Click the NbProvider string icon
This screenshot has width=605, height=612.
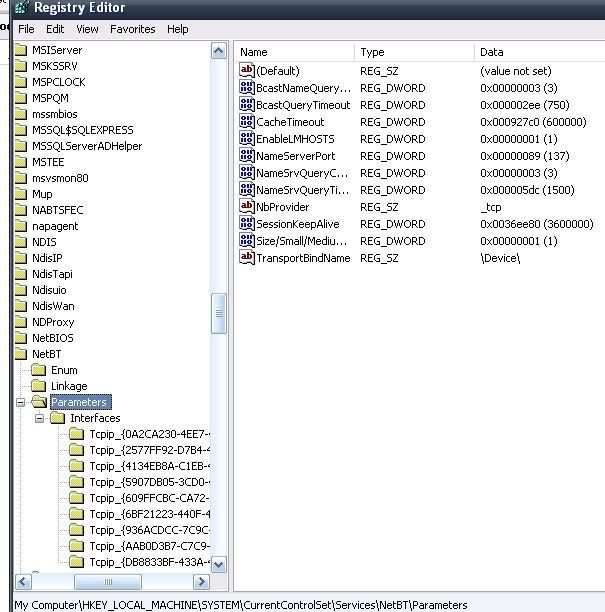click(x=247, y=206)
